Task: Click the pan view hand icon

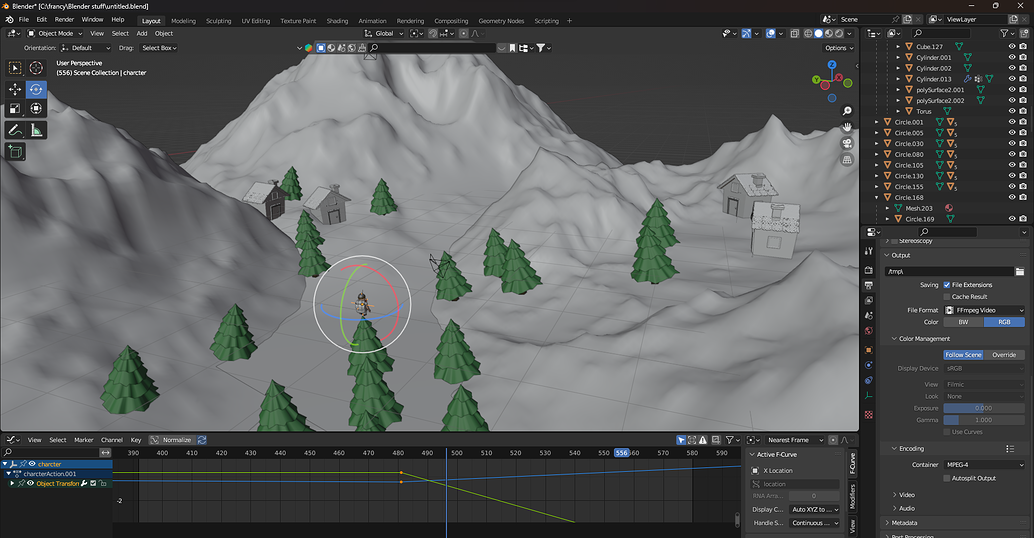Action: tap(847, 127)
